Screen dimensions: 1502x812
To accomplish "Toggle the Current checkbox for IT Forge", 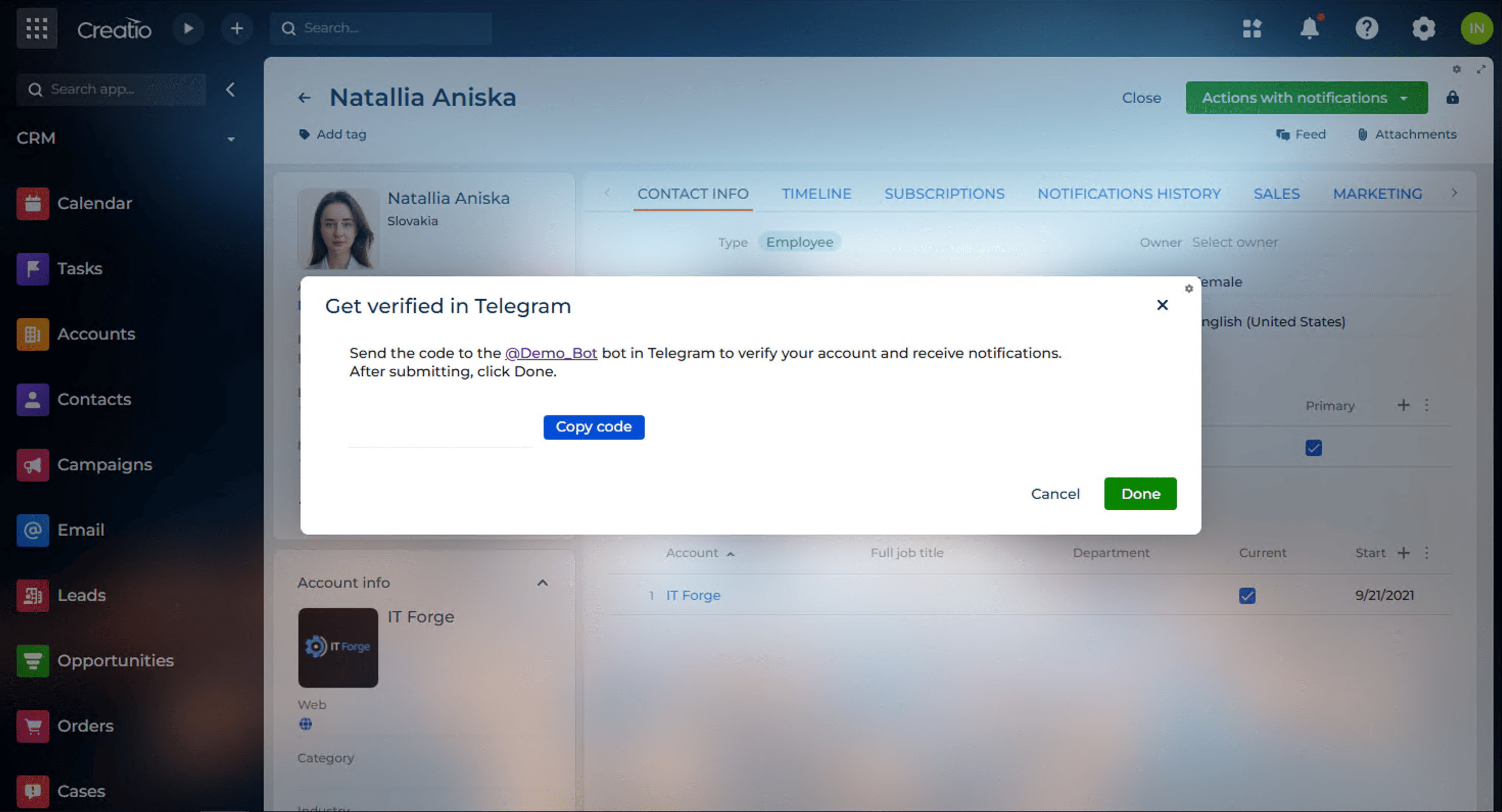I will coord(1247,596).
